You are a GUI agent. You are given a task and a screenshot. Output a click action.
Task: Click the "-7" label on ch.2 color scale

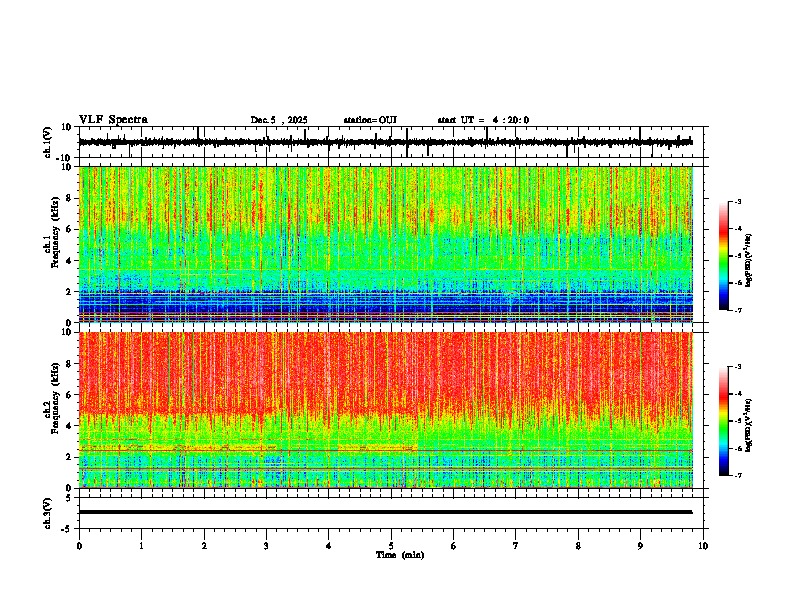pyautogui.click(x=737, y=476)
